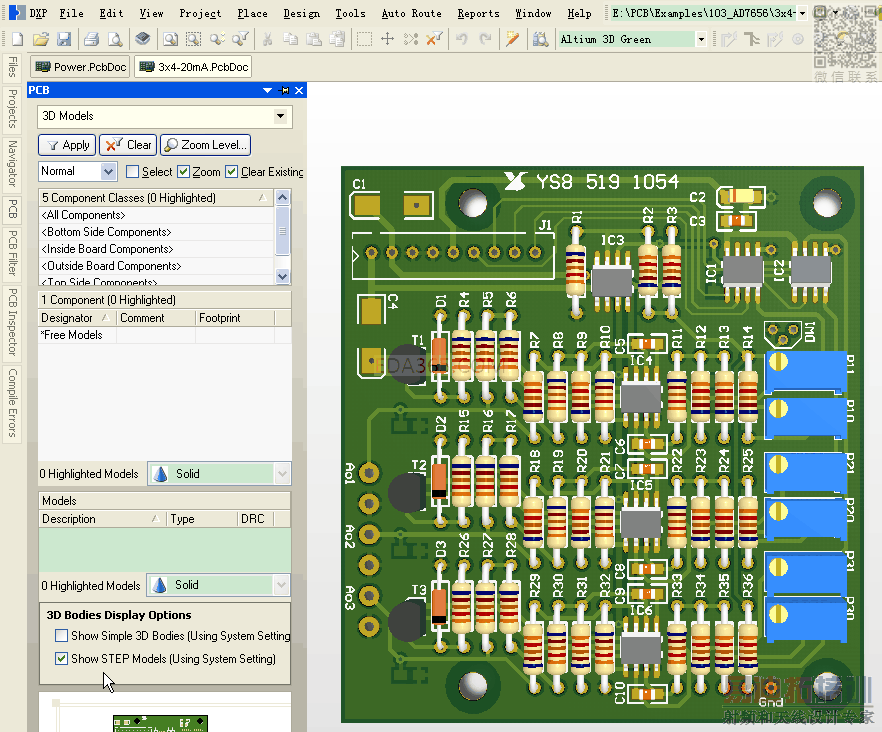Click the Print icon in toolbar
This screenshot has height=732, width=882.
(91, 39)
